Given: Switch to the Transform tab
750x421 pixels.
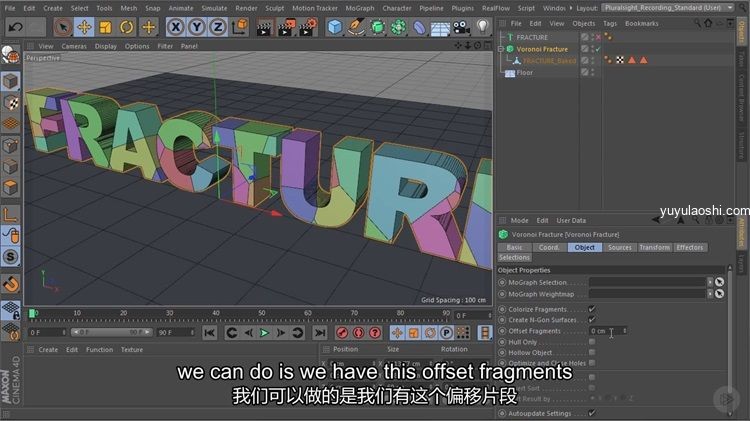Looking at the screenshot, I should [x=654, y=247].
